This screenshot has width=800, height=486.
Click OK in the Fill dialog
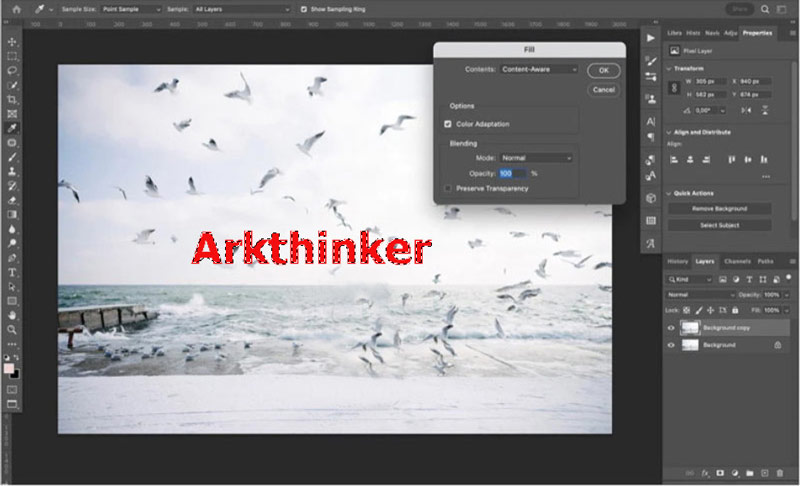(x=604, y=70)
